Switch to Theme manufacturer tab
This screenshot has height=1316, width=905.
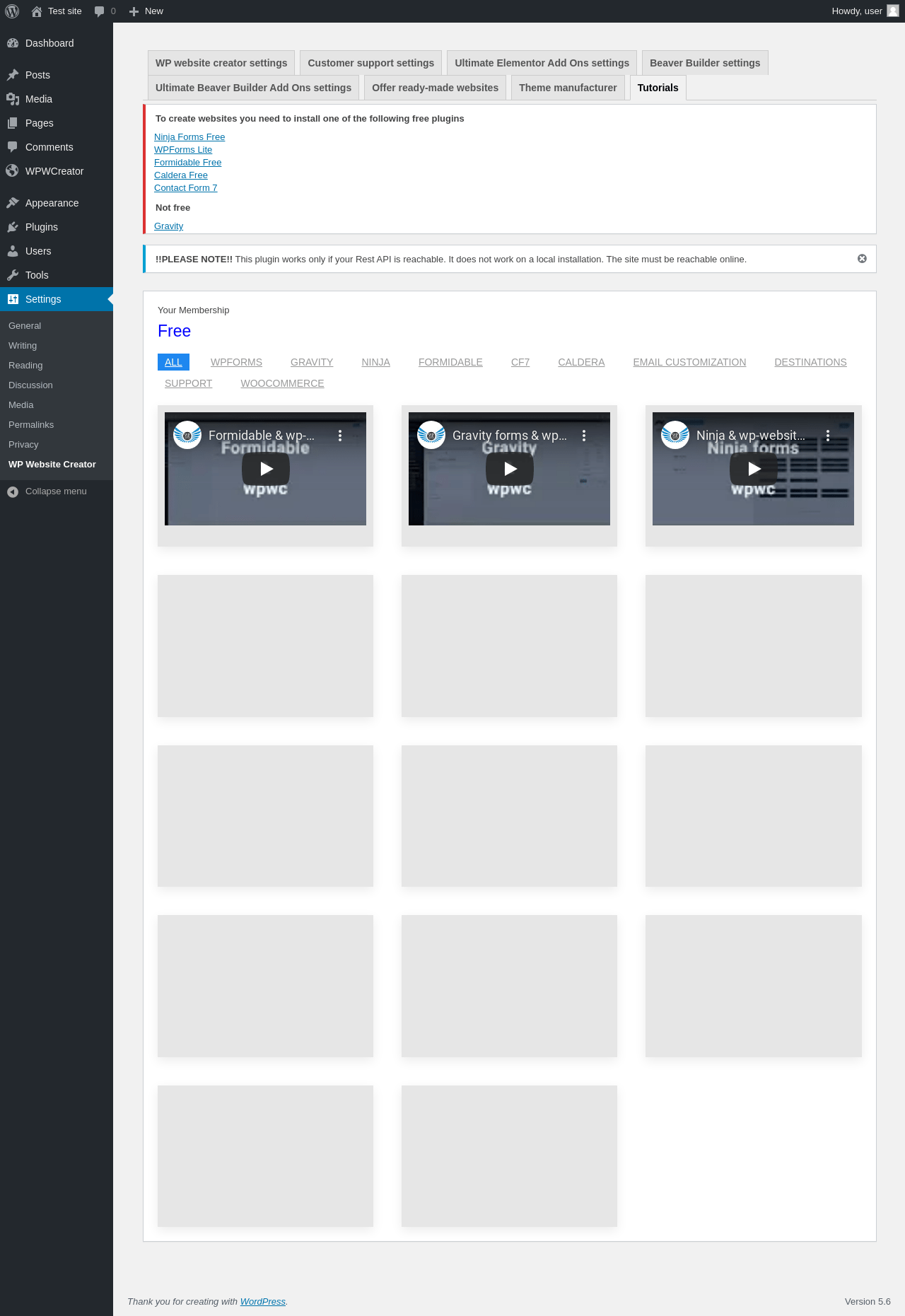click(x=568, y=88)
